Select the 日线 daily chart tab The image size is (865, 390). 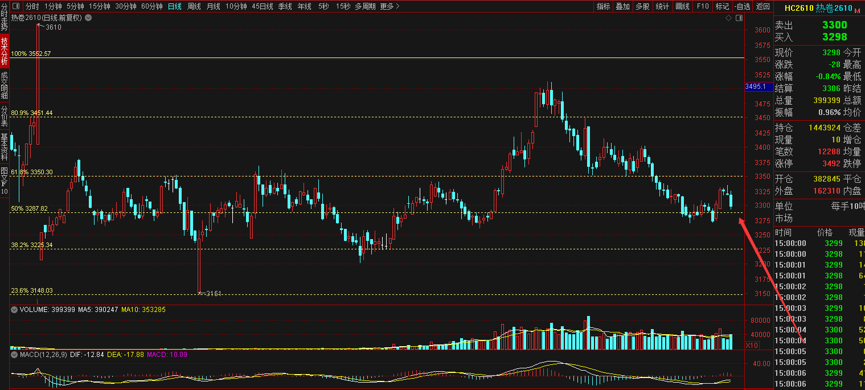coord(174,7)
